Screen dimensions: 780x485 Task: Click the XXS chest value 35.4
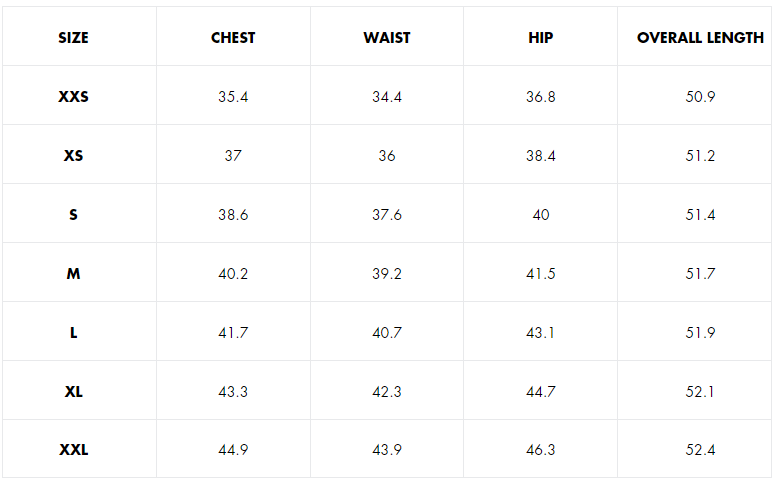pyautogui.click(x=233, y=97)
